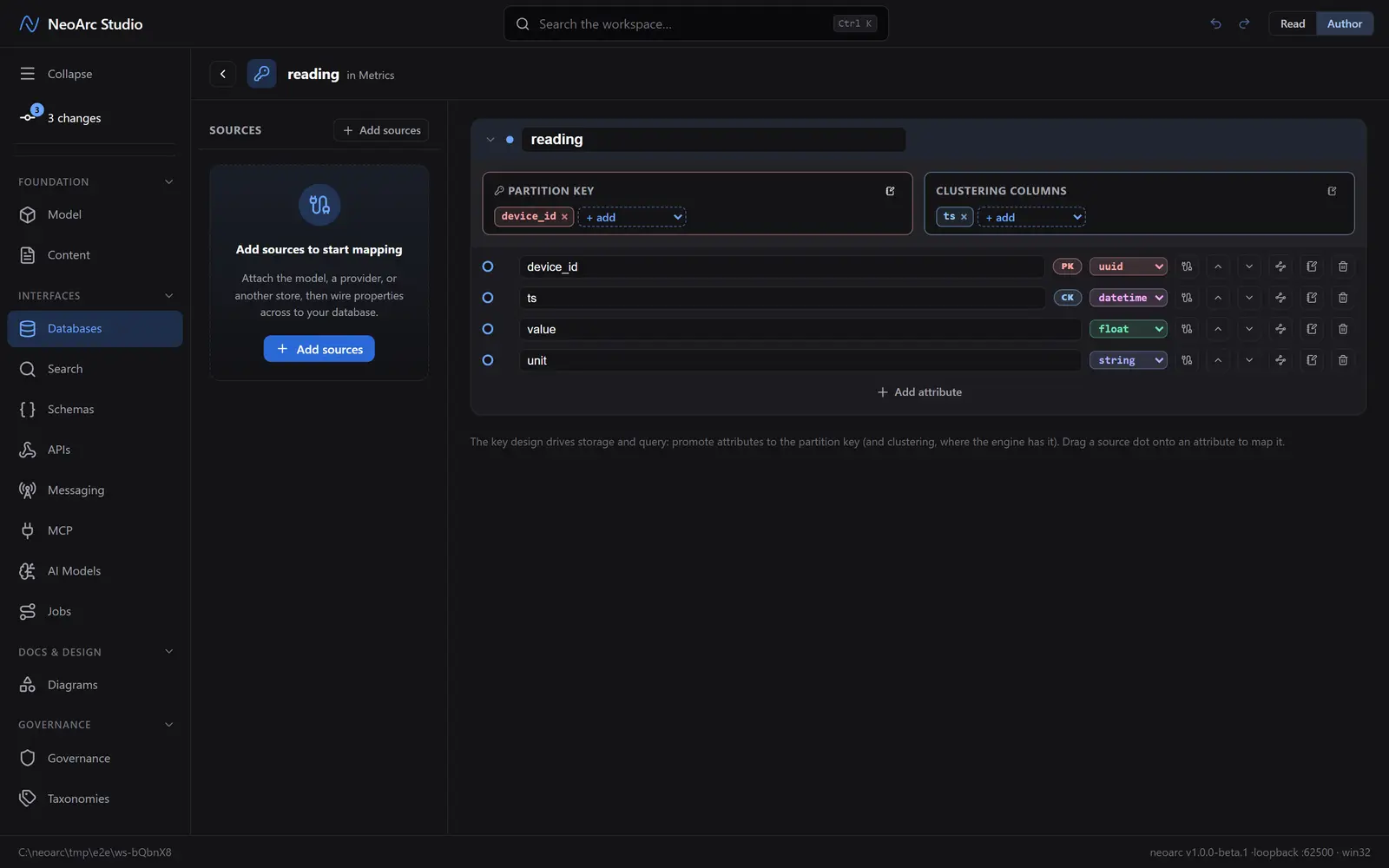Click the reading table name field
This screenshot has height=868, width=1389.
(714, 140)
